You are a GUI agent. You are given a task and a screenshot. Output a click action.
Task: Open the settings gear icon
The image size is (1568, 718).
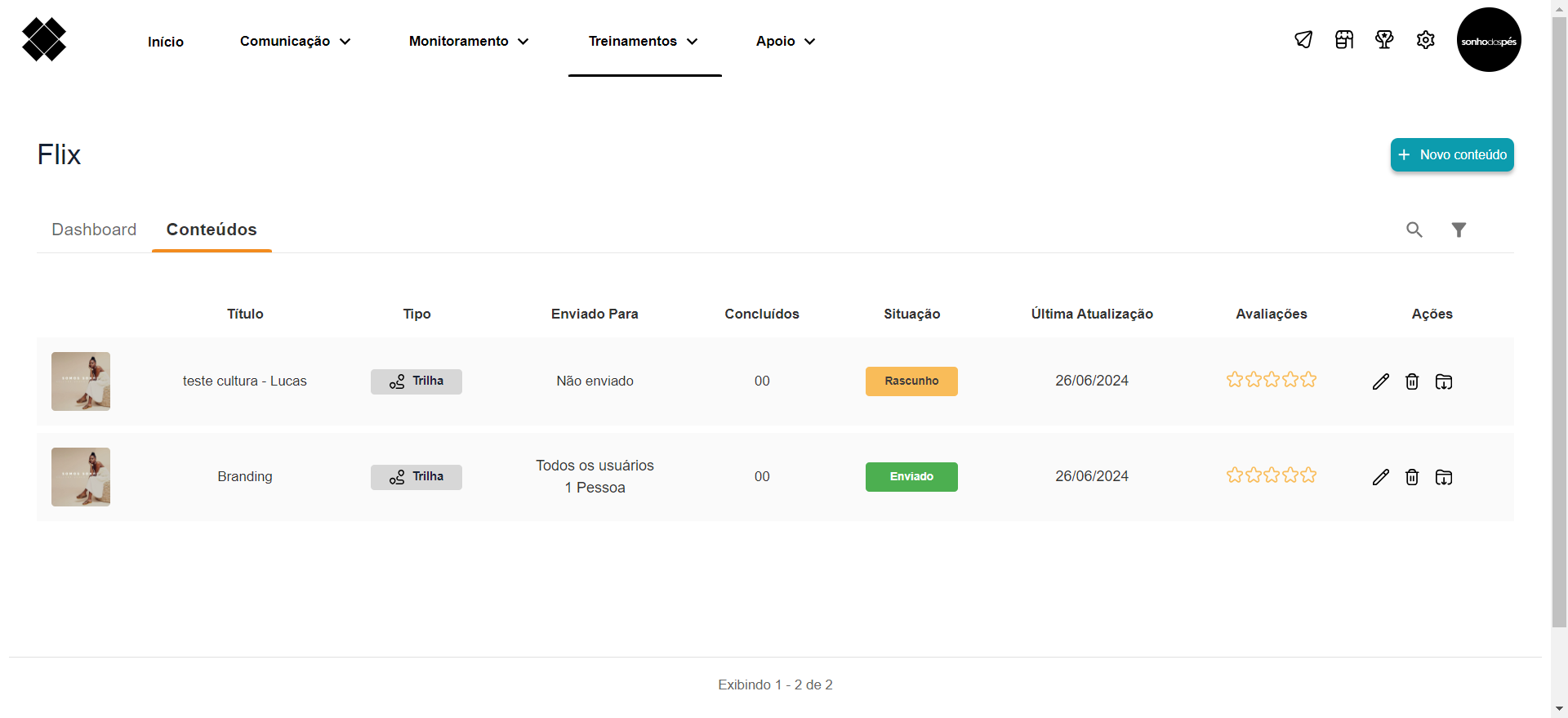point(1426,39)
